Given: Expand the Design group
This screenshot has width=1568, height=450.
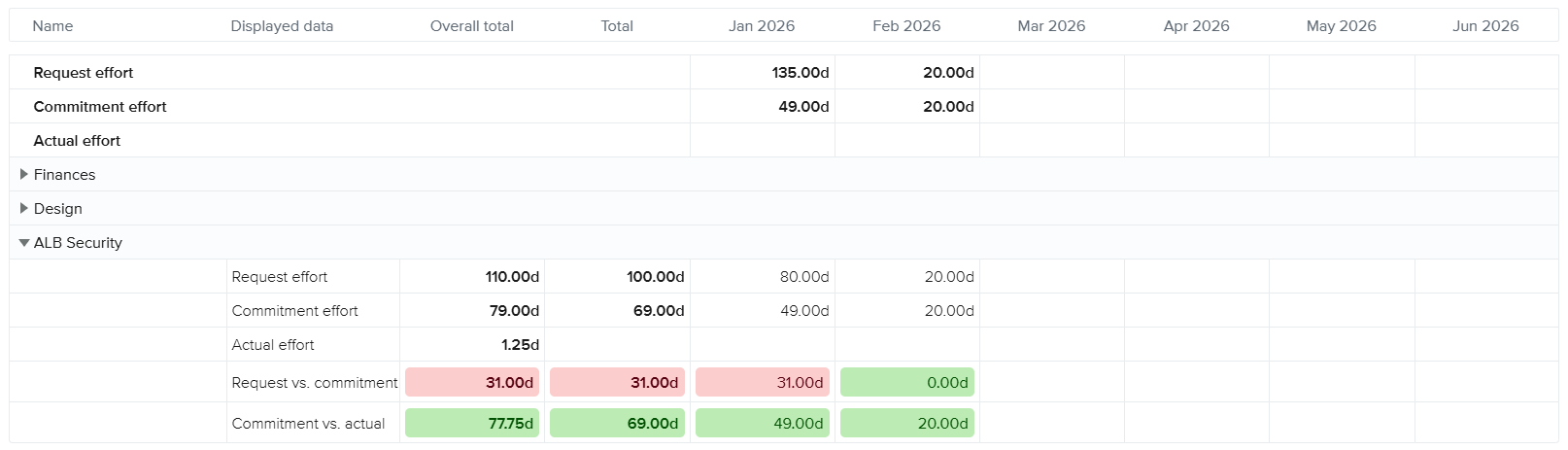Looking at the screenshot, I should point(24,209).
